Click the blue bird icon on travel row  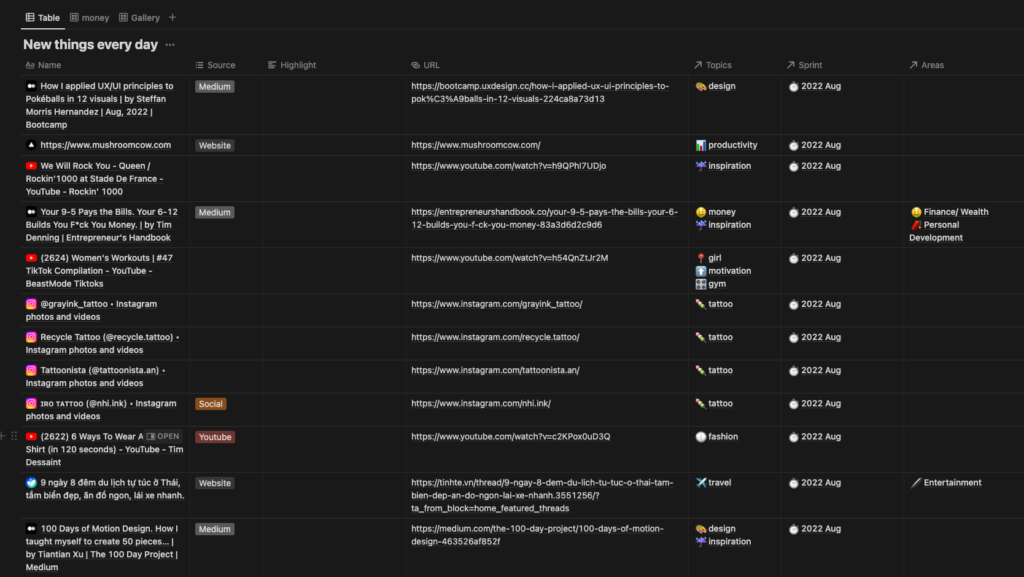31,483
